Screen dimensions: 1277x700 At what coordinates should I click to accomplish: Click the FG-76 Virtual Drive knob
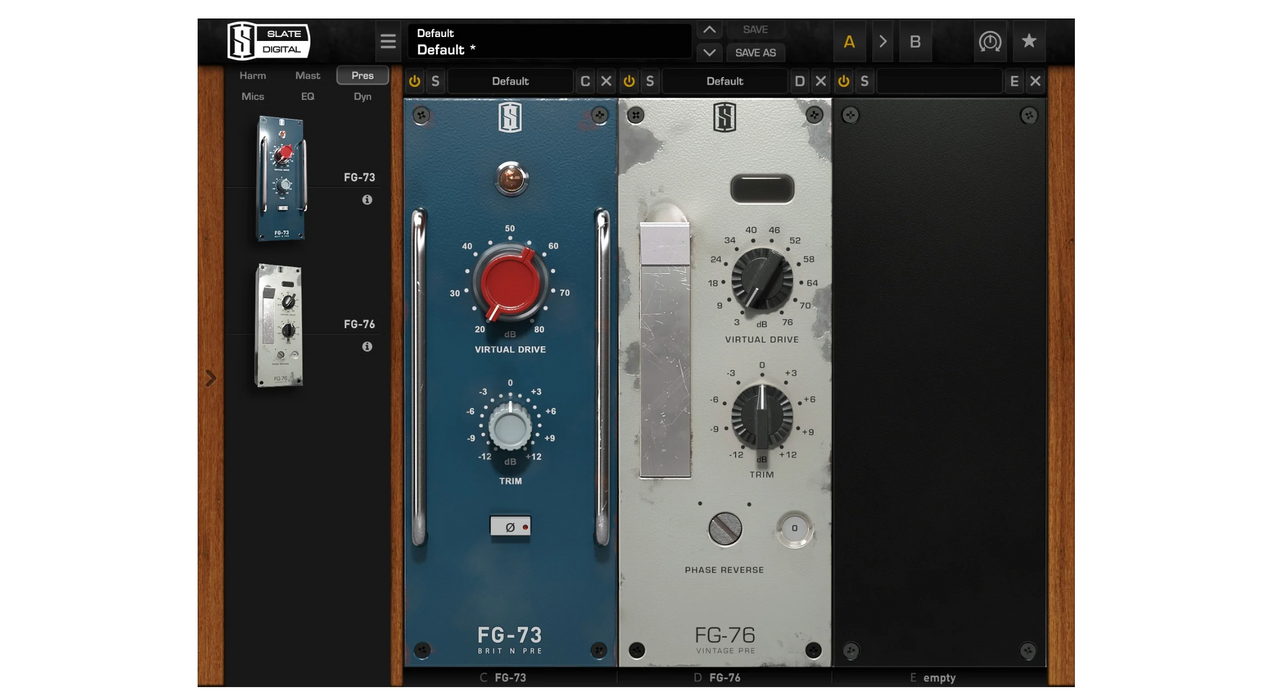(x=762, y=279)
